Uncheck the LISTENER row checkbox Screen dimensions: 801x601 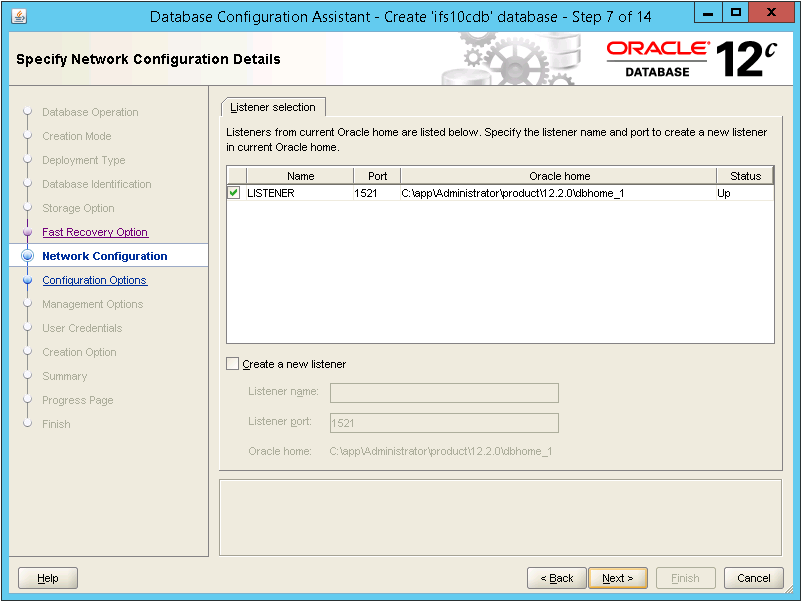234,193
